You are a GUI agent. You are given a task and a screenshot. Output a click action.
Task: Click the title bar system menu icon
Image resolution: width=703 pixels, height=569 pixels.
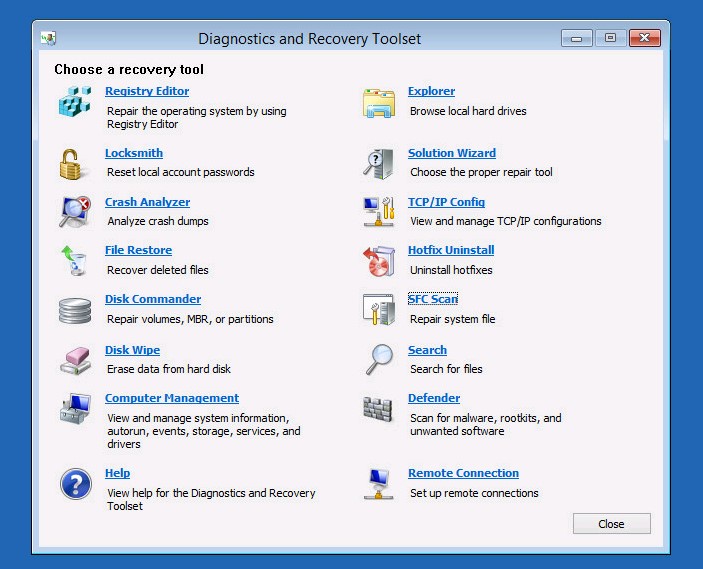(48, 39)
